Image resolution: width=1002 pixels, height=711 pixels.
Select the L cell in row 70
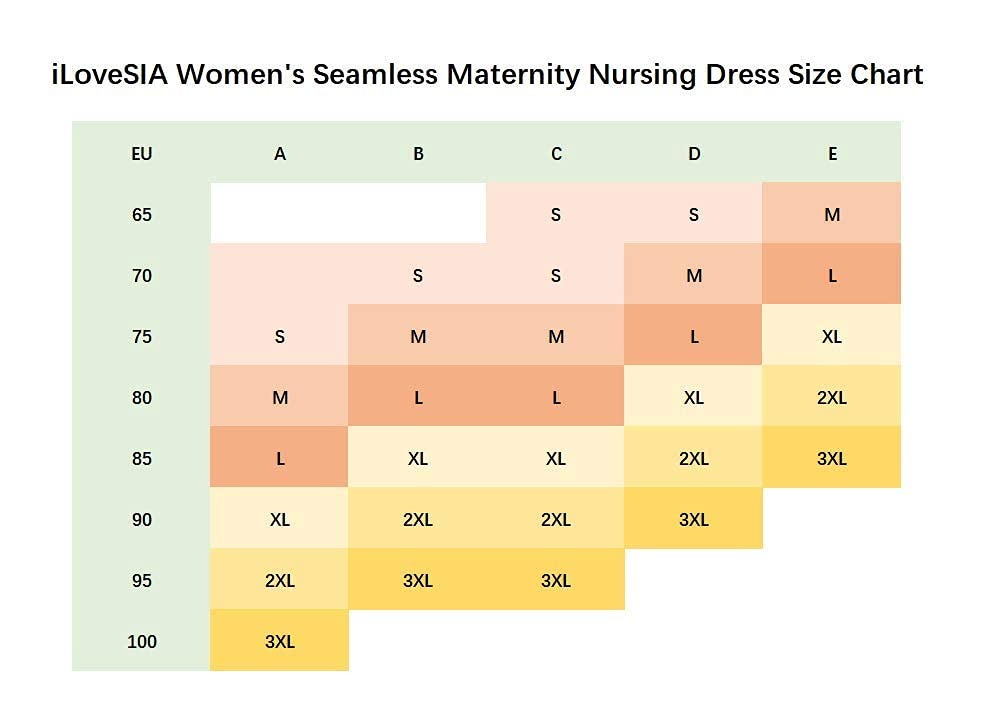point(832,276)
